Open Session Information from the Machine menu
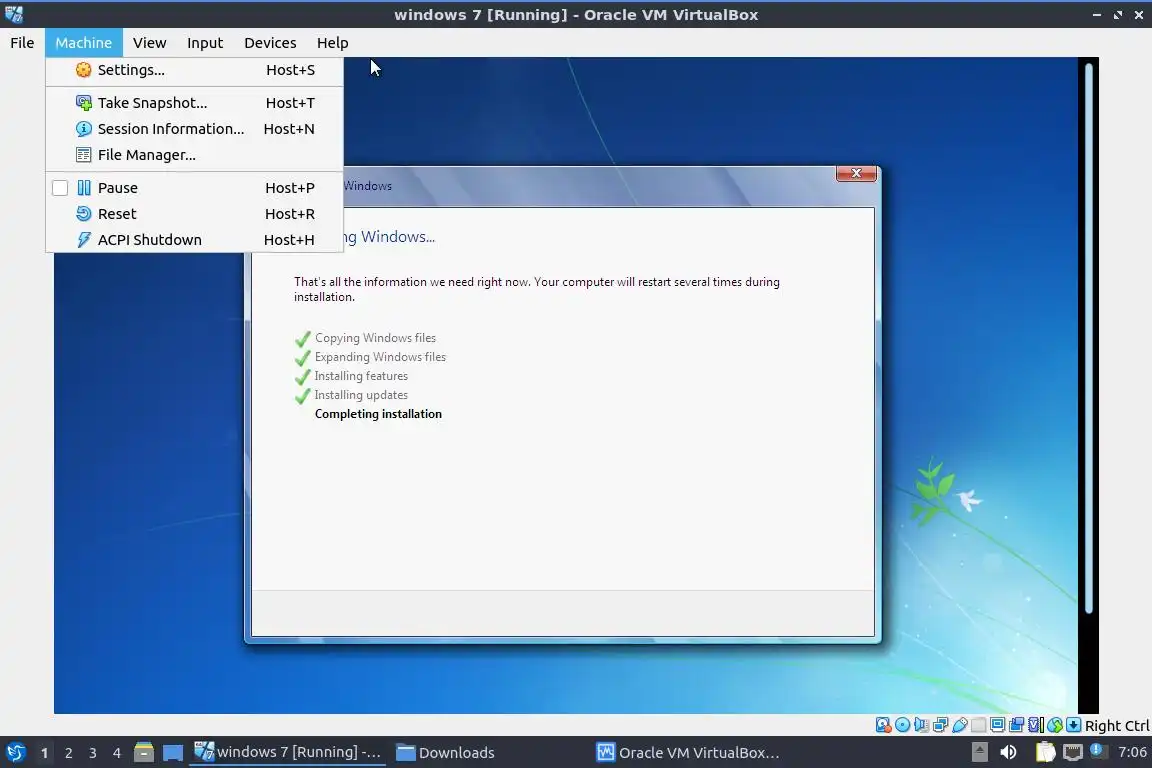 coord(195,129)
